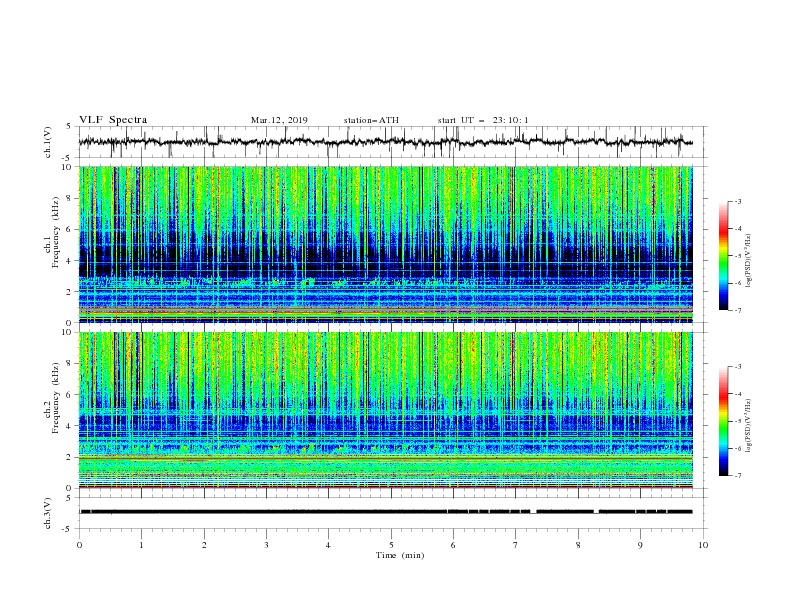Screen dimensions: 792x612
Task: Click the "-4" value on ch.2 colorbar
Action: coord(738,394)
